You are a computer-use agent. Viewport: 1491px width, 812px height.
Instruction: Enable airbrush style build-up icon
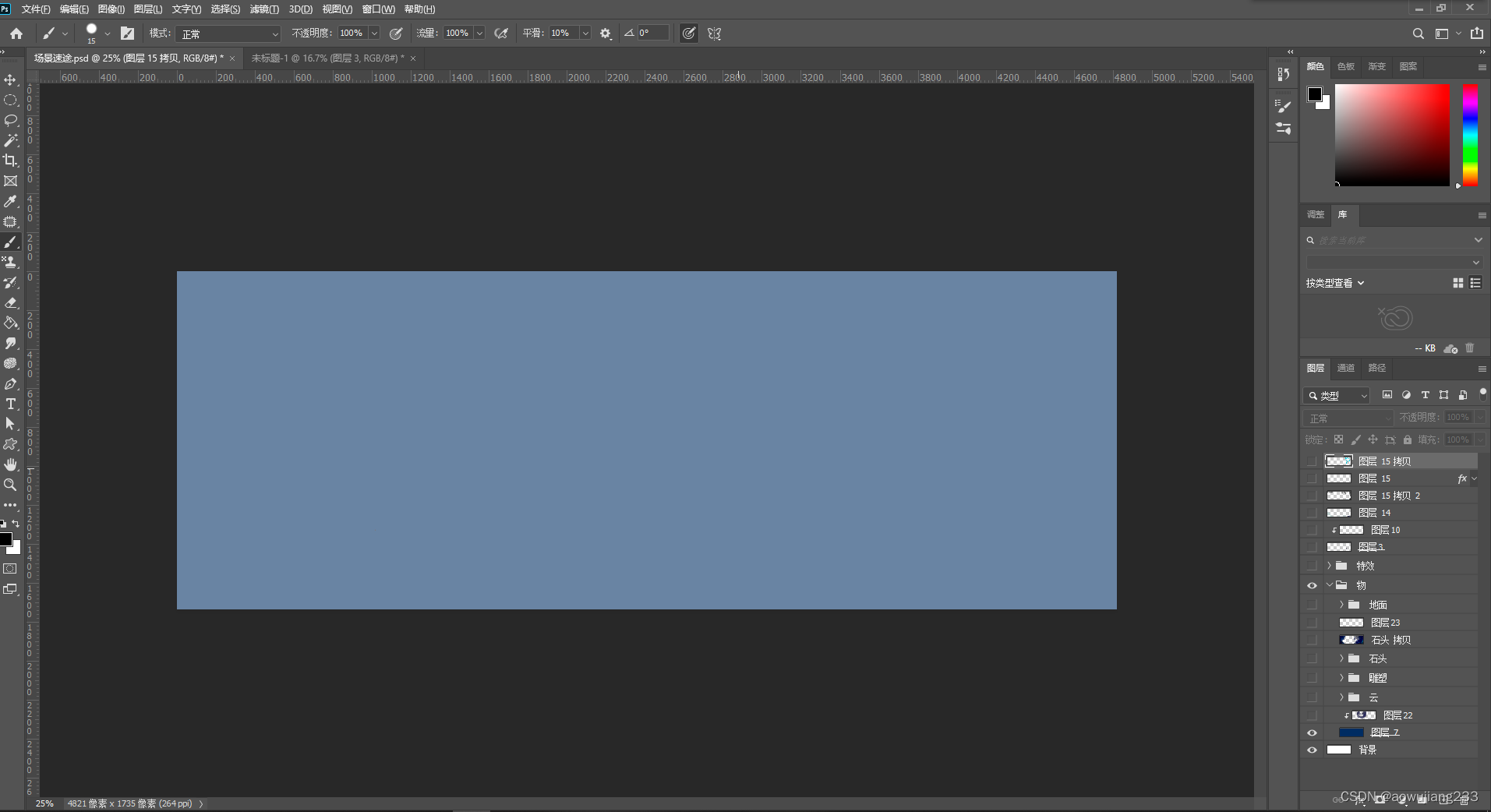(501, 34)
